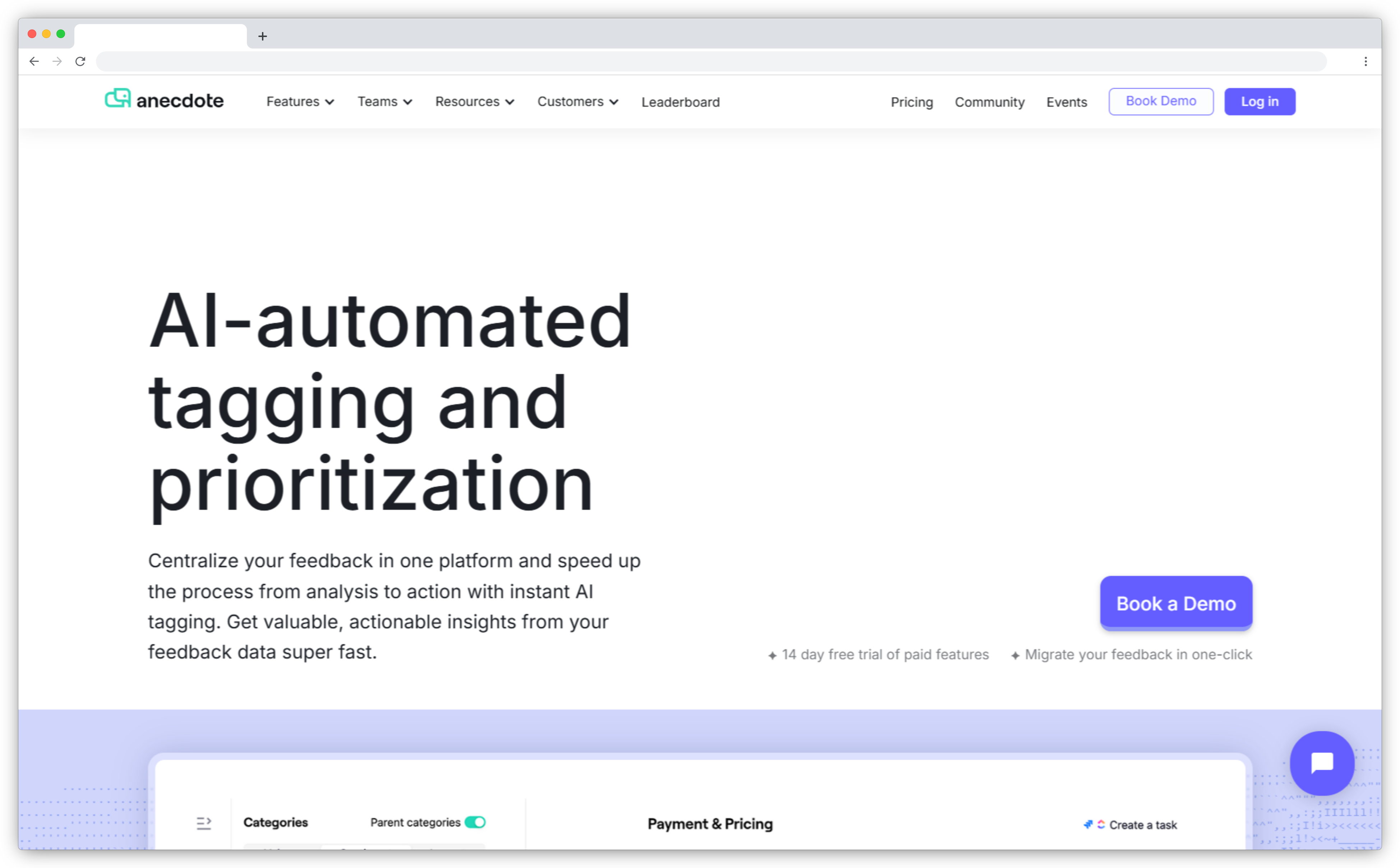
Task: Click the browser address bar
Action: coord(711,61)
